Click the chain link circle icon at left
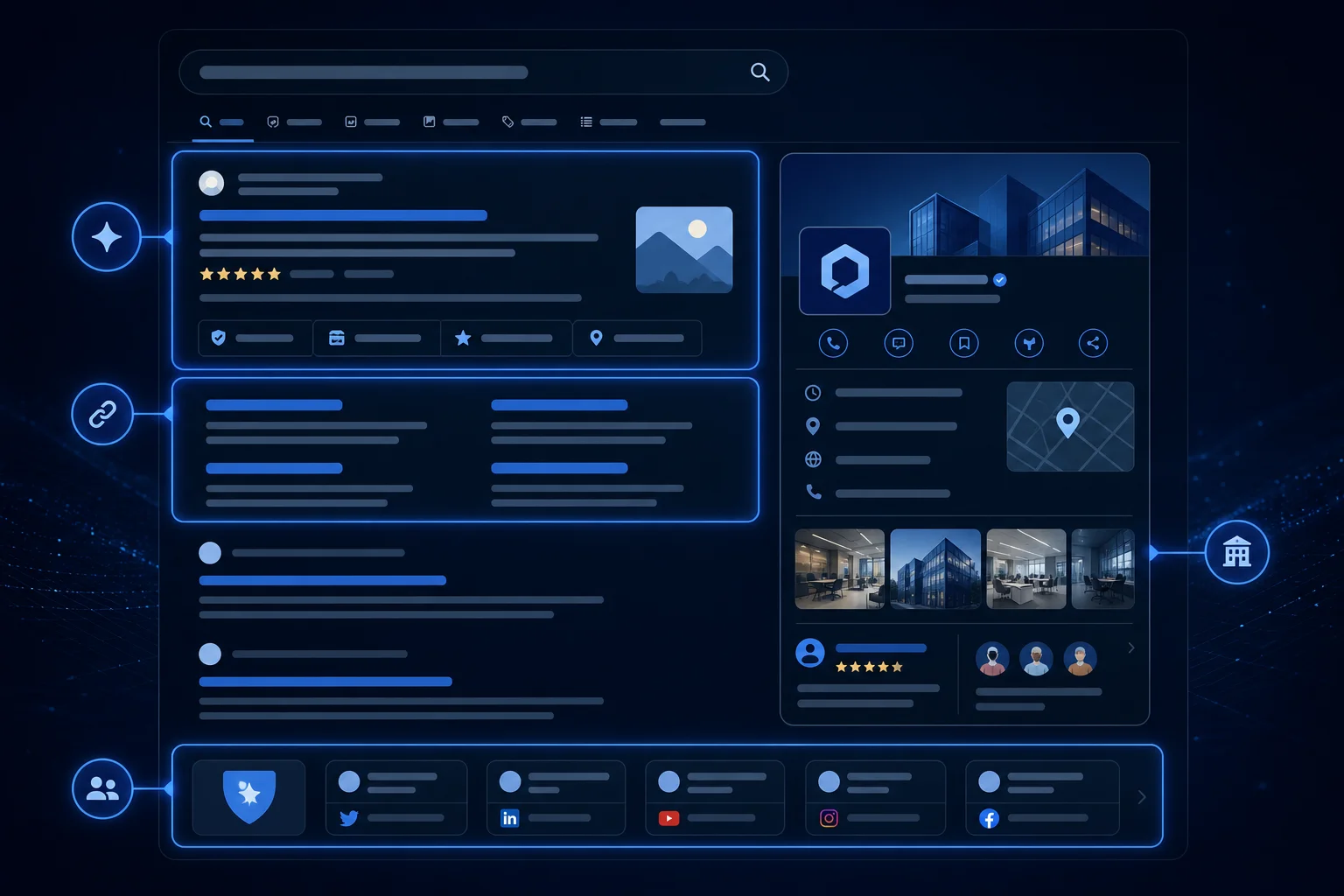The image size is (1344, 896). [x=102, y=414]
